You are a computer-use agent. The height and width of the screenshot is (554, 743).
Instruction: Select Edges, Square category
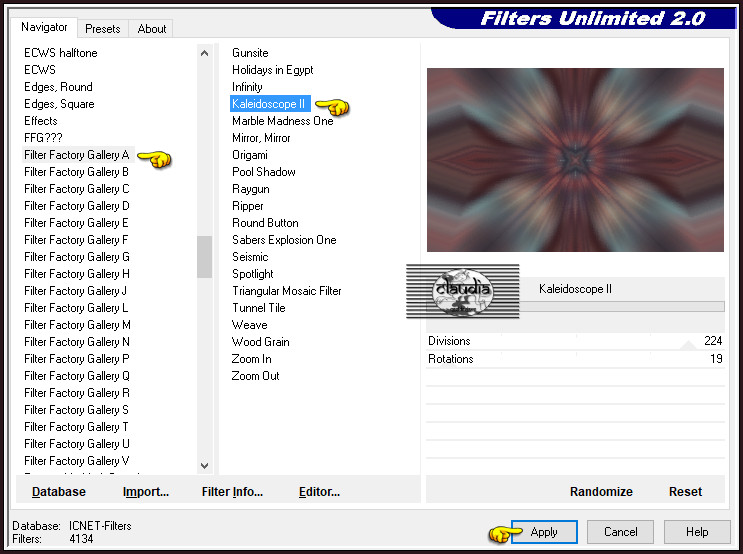[59, 104]
